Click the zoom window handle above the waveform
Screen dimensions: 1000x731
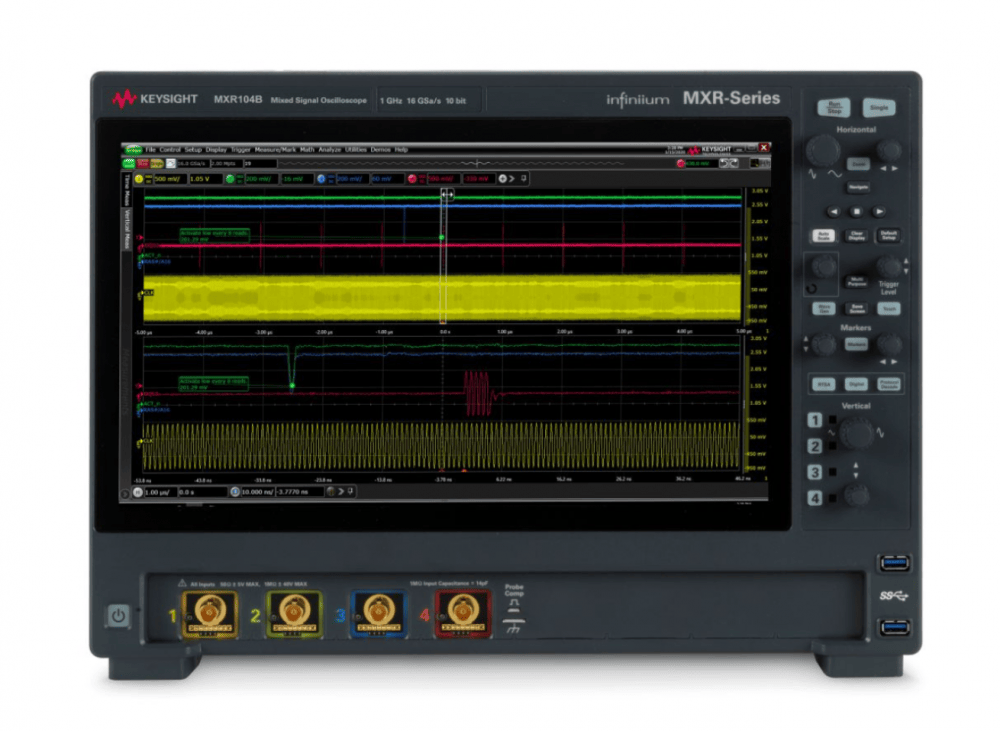coord(447,194)
